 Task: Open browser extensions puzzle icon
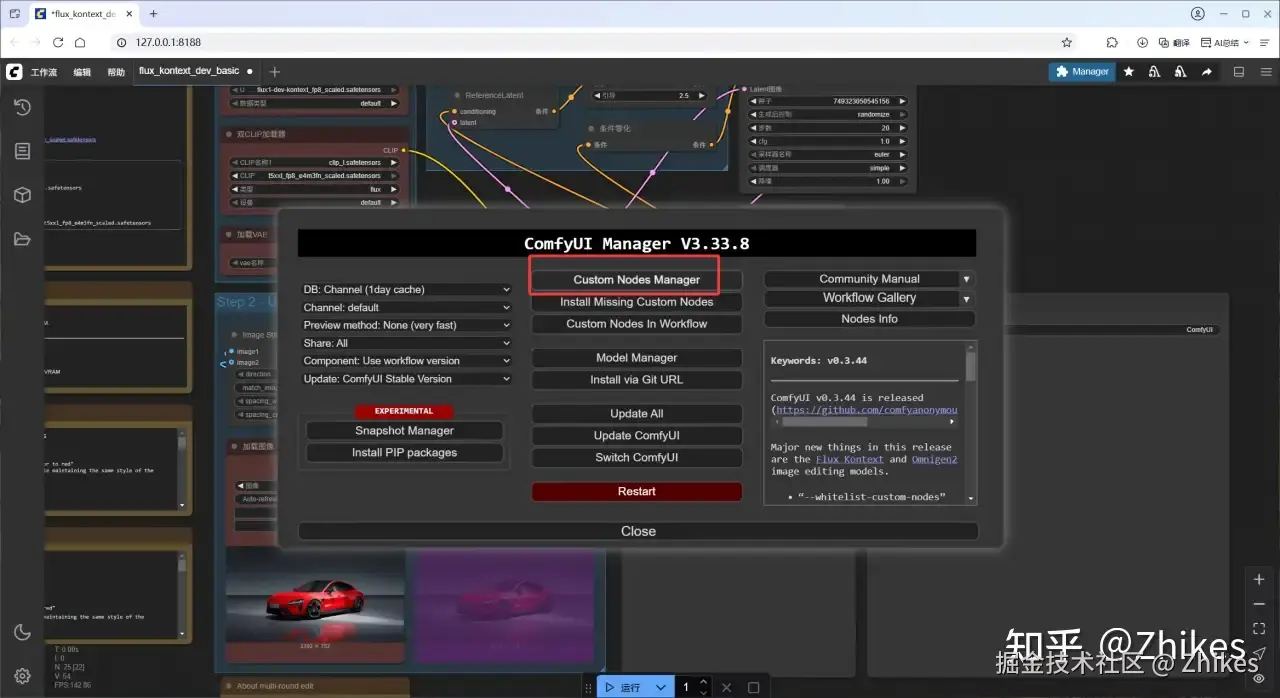1112,43
